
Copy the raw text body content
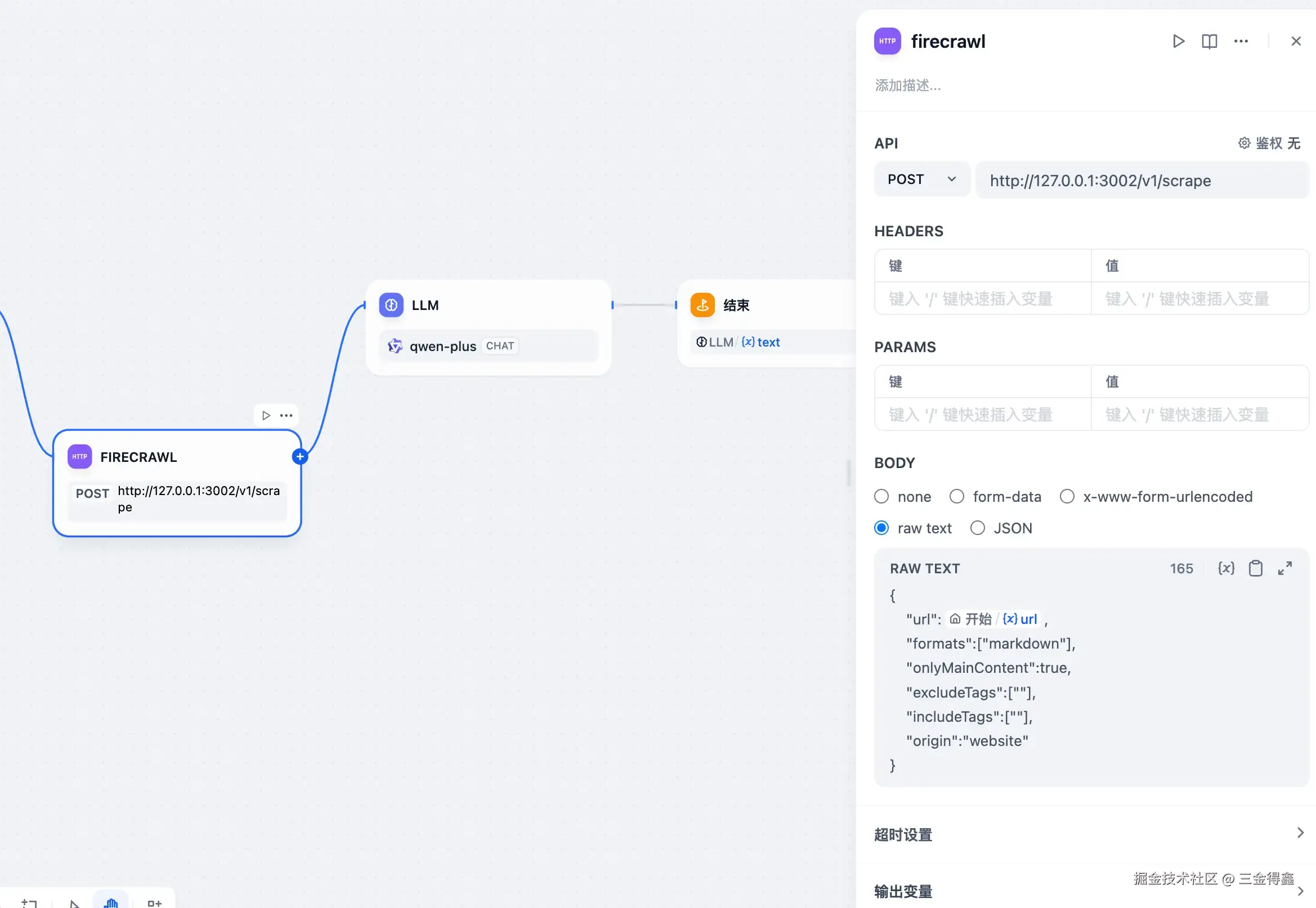pos(1255,568)
